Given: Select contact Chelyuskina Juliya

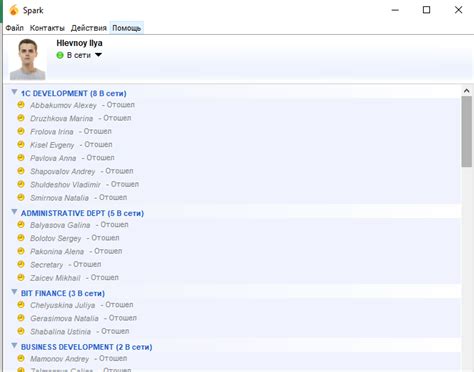Looking at the screenshot, I should pos(63,305).
